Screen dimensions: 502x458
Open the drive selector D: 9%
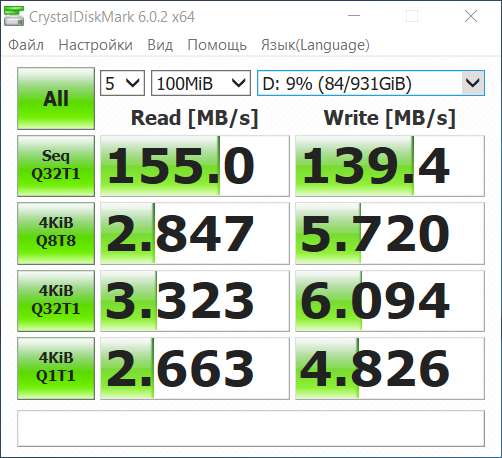point(371,83)
